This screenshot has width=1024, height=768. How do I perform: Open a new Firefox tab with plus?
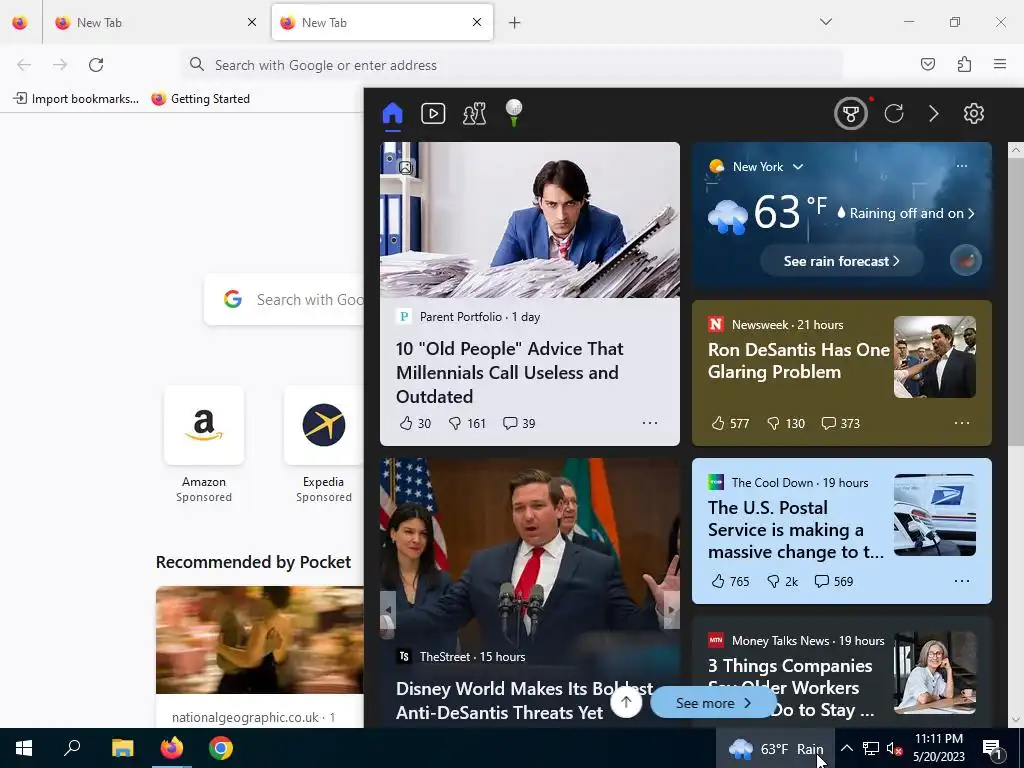(x=515, y=23)
